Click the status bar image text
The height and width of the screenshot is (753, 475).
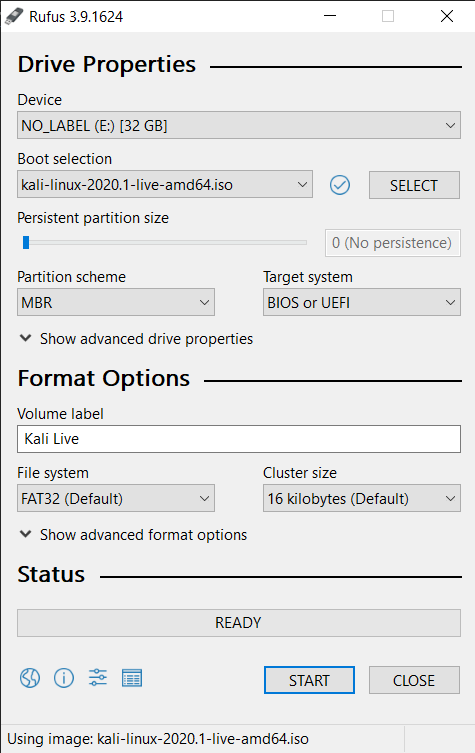(x=158, y=739)
